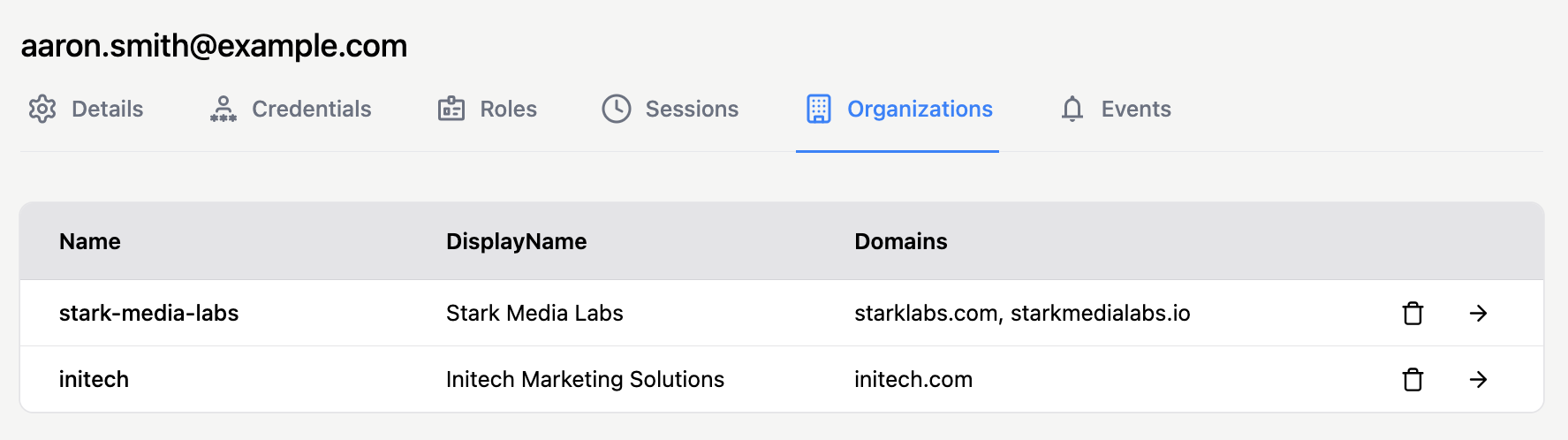Click the Events bell icon
This screenshot has height=440, width=1568.
click(1072, 109)
